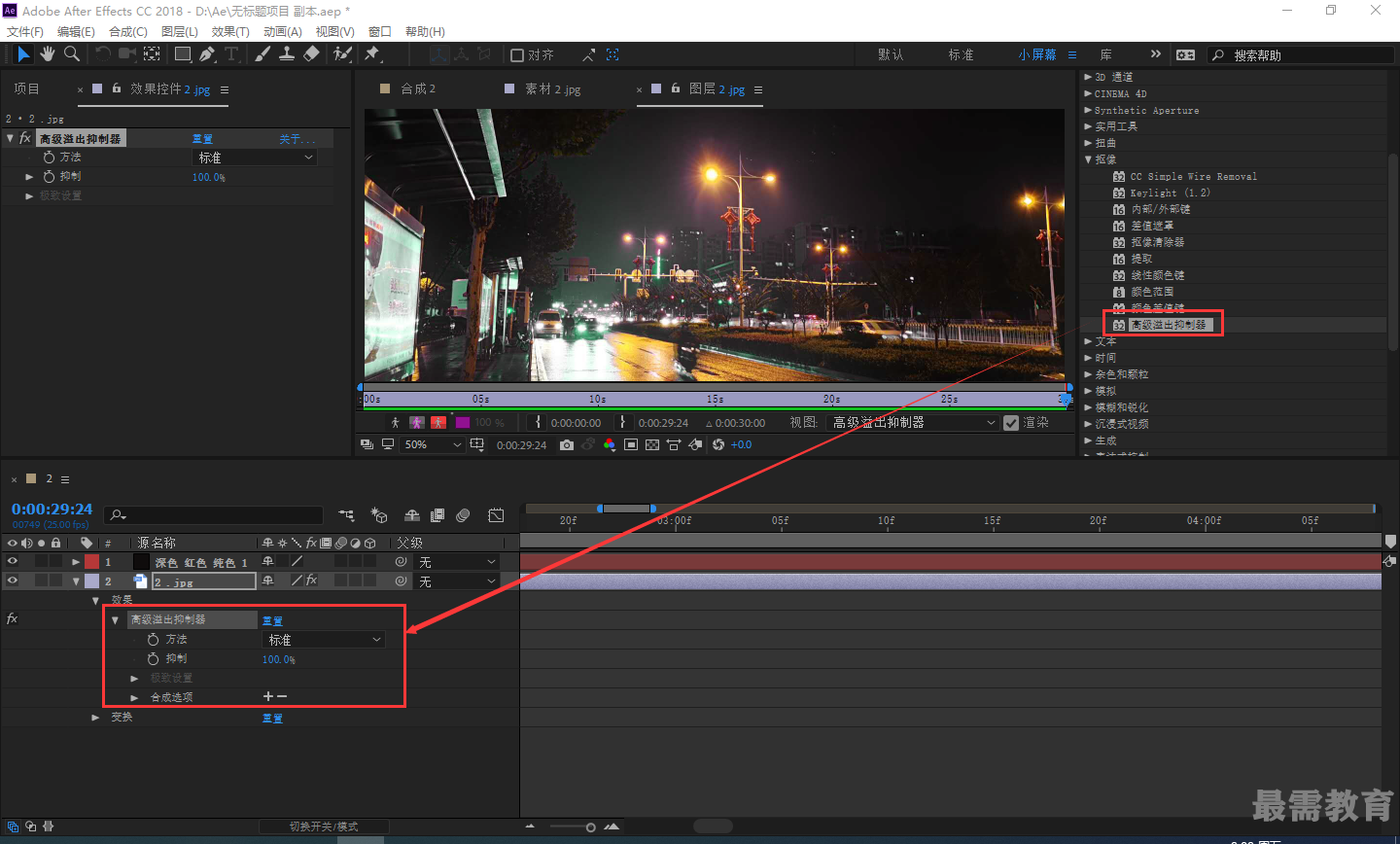The height and width of the screenshot is (844, 1400).
Task: Click the Region of Interest icon
Action: click(631, 444)
